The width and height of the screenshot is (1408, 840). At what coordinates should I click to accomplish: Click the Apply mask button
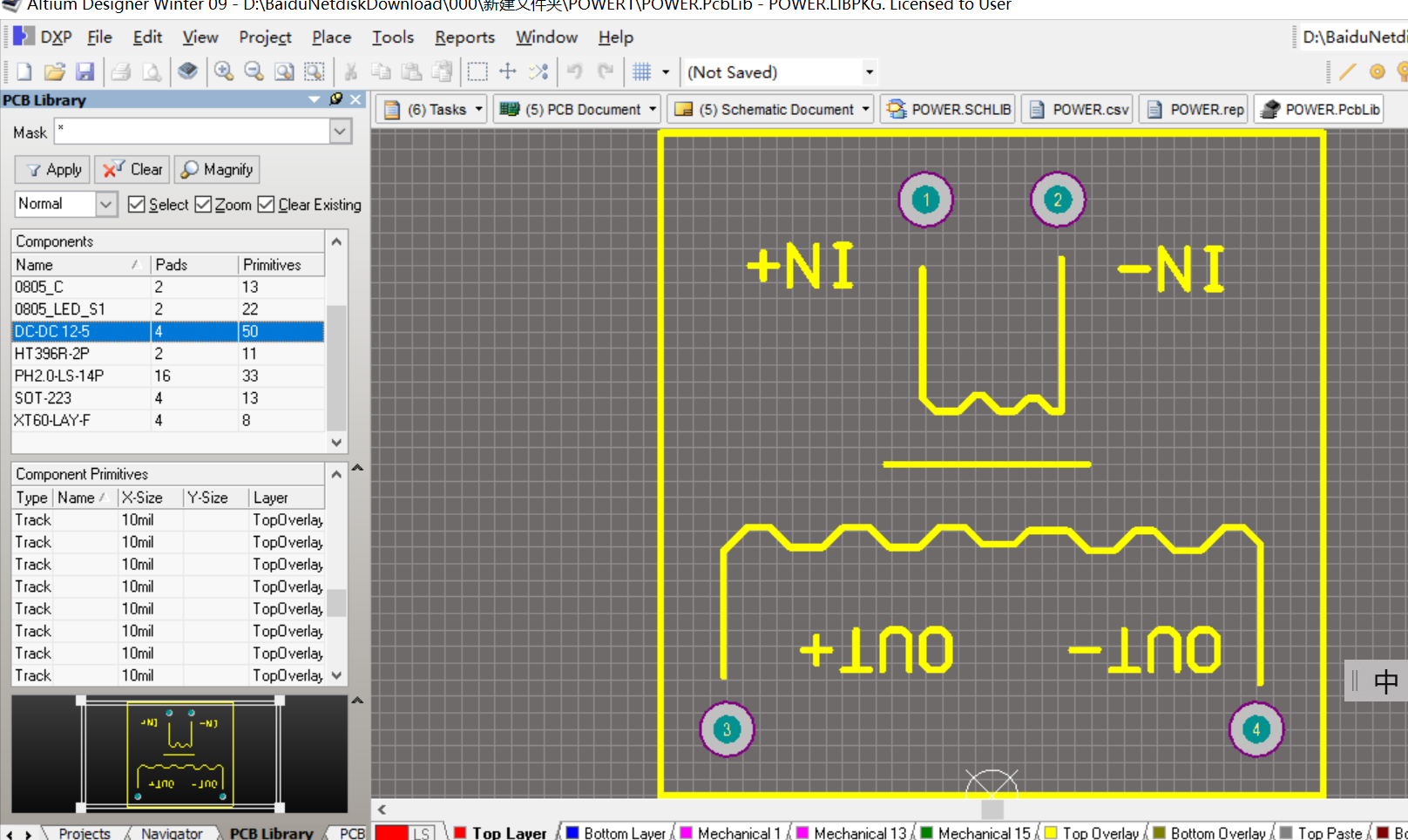53,169
